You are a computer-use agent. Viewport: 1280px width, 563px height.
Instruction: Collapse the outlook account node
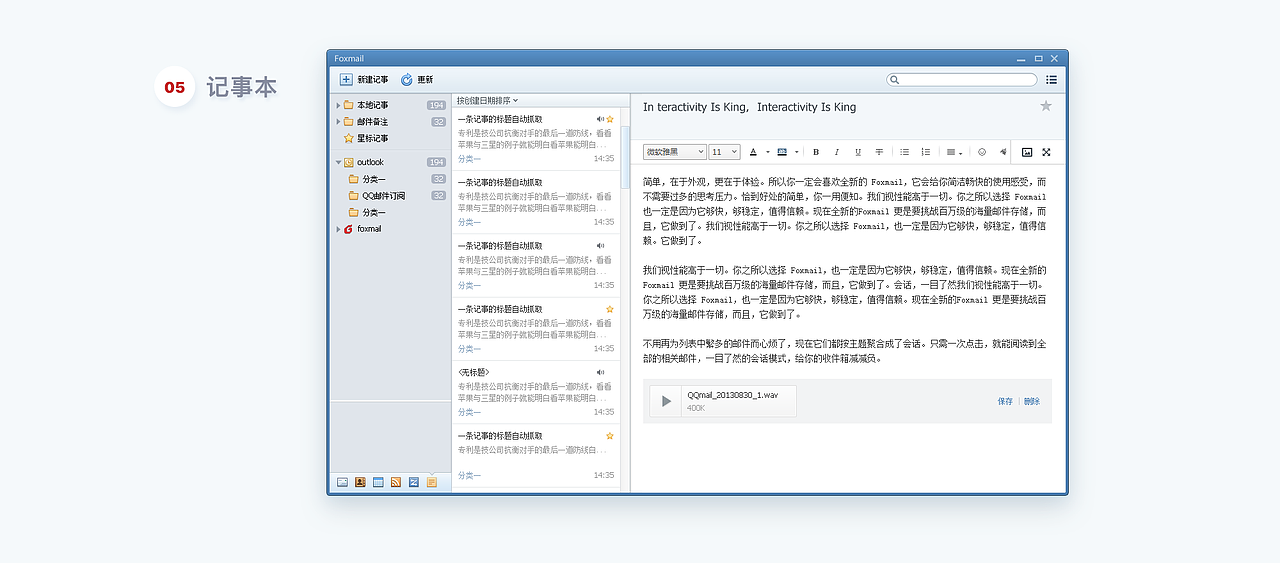tap(338, 162)
